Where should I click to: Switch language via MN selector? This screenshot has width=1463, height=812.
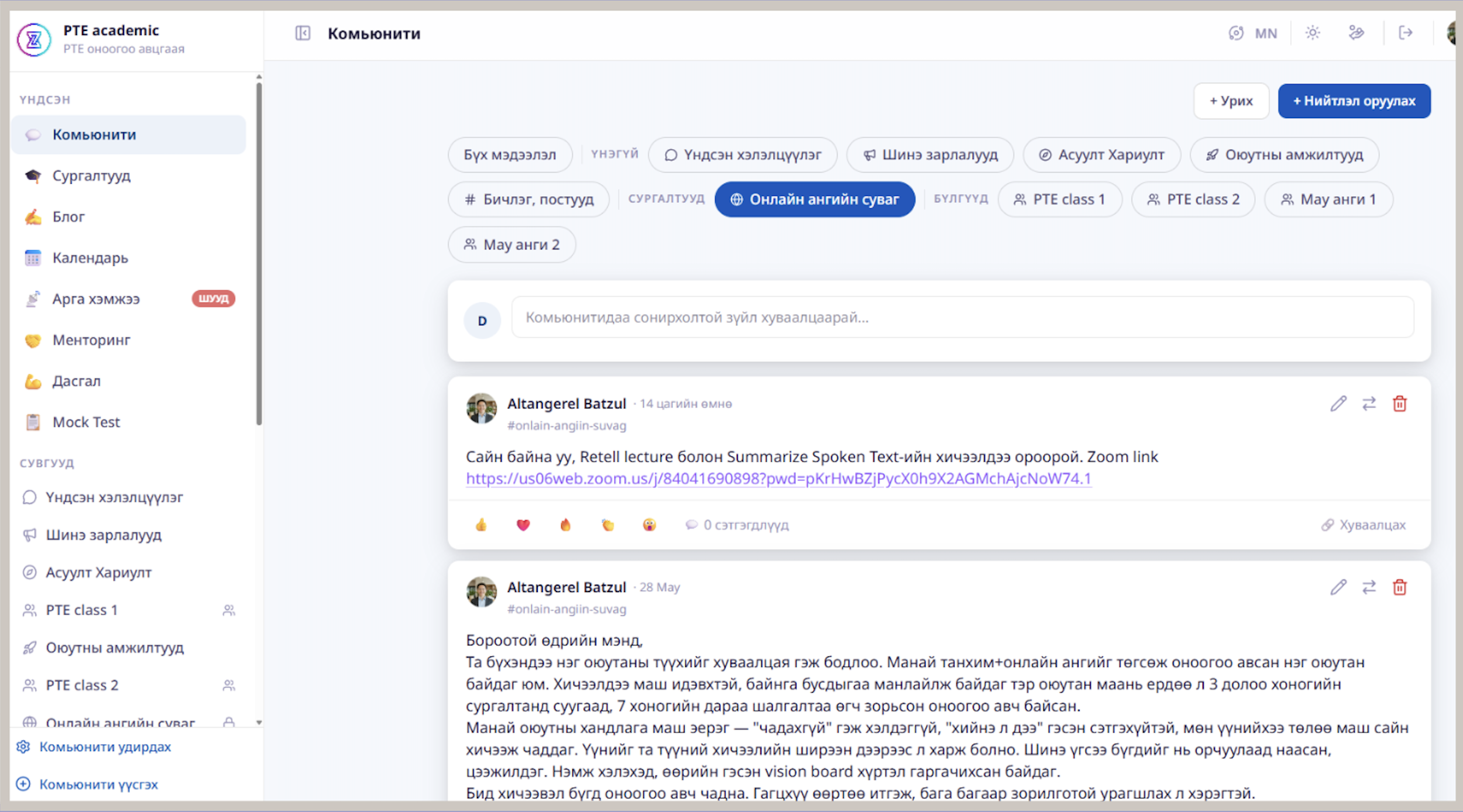pos(1253,33)
